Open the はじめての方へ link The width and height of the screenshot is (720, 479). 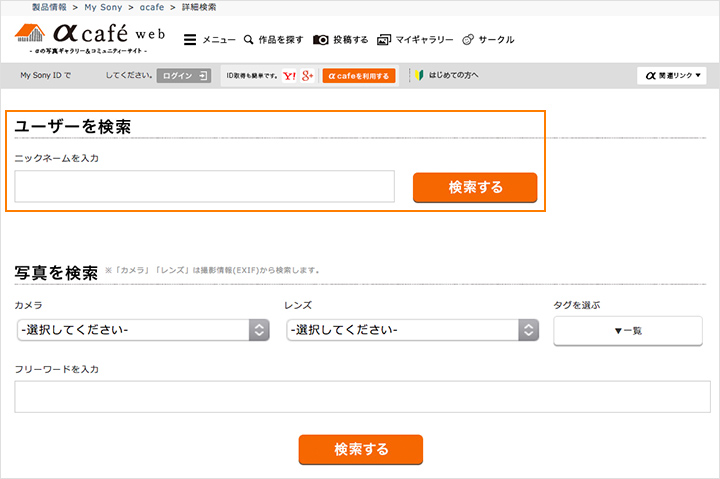pyautogui.click(x=453, y=75)
